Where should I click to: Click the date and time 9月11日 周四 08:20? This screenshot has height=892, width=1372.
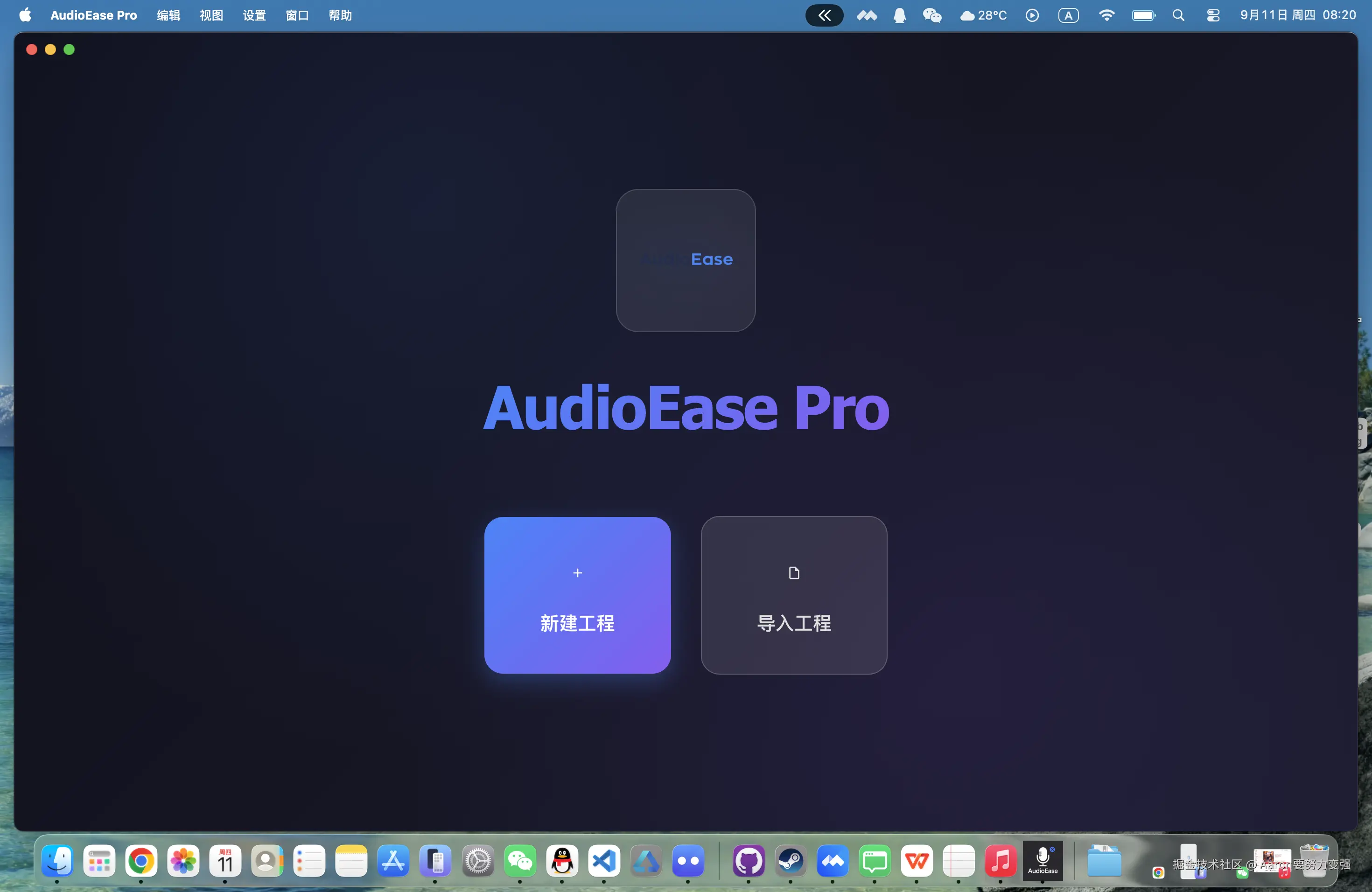click(x=1298, y=15)
